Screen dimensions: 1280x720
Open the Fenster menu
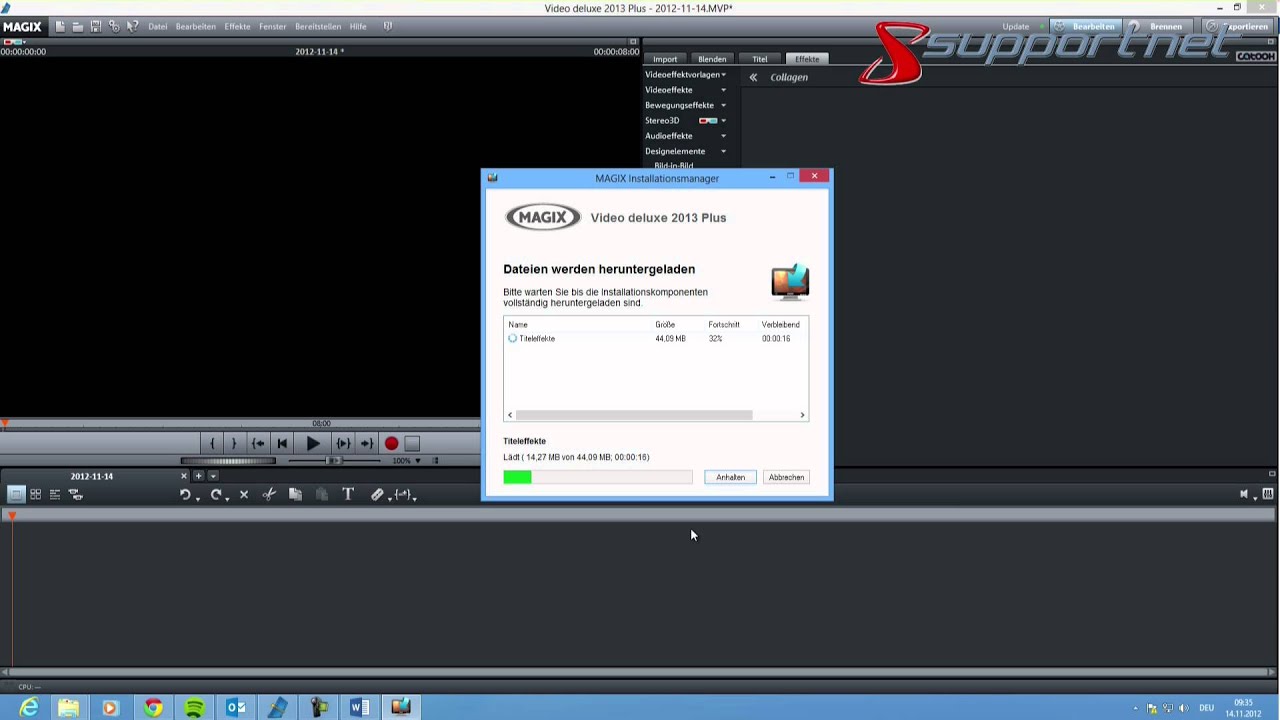[272, 27]
